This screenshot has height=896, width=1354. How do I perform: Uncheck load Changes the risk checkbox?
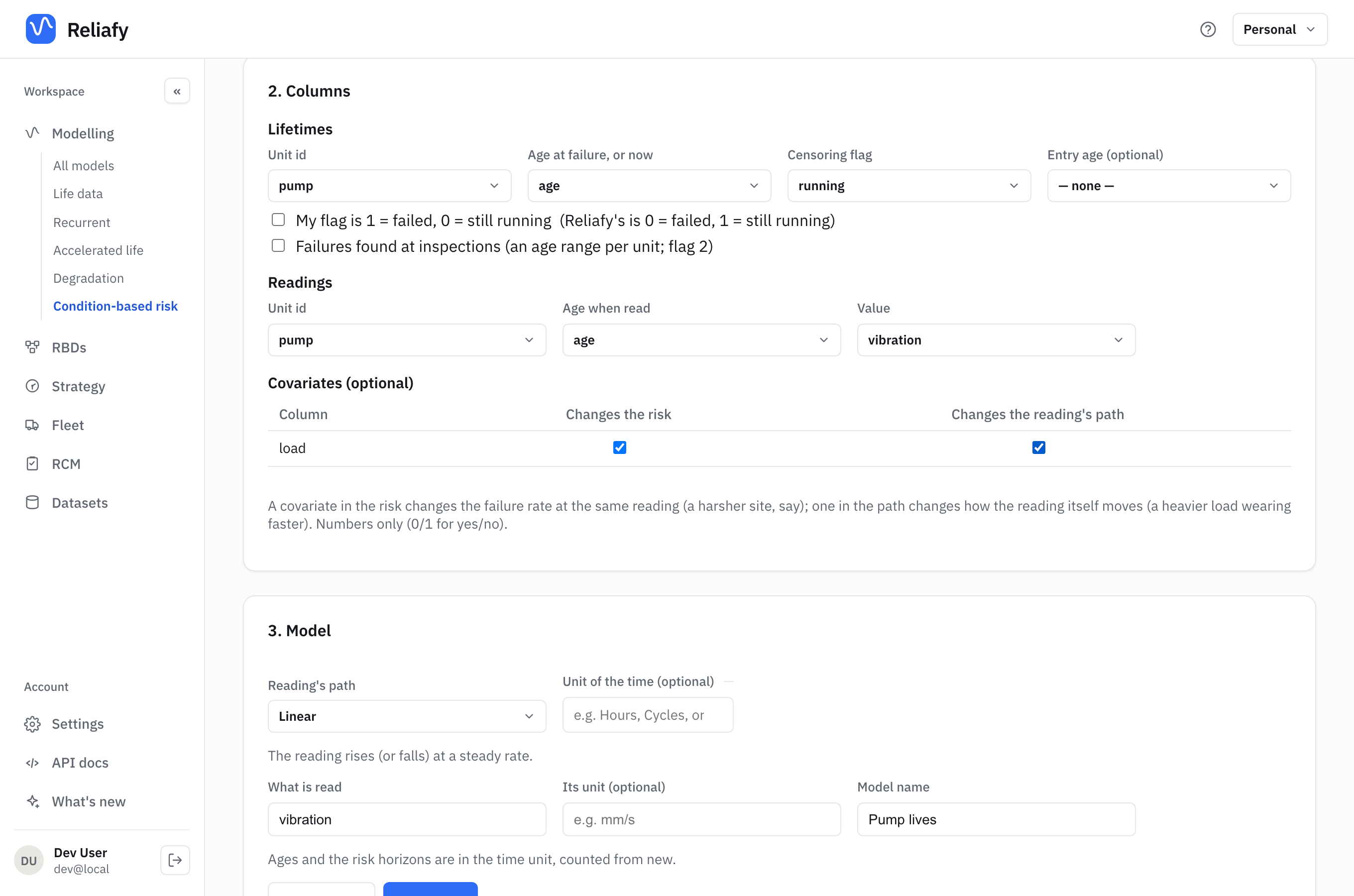(619, 448)
